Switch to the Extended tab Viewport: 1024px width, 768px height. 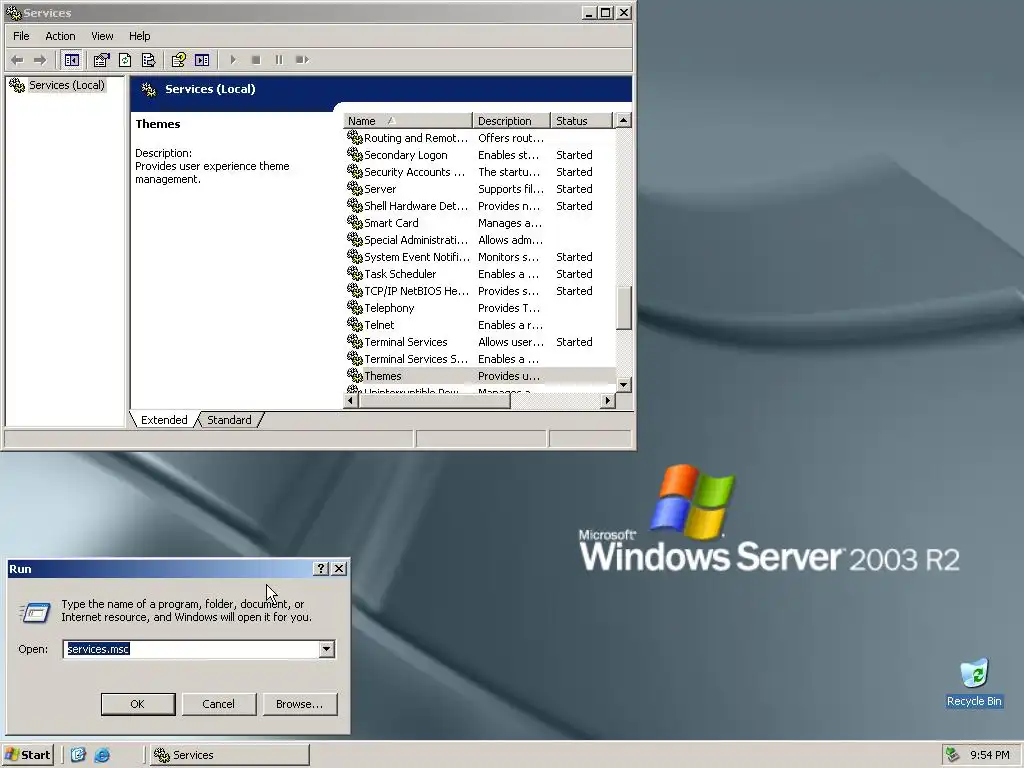(x=164, y=420)
